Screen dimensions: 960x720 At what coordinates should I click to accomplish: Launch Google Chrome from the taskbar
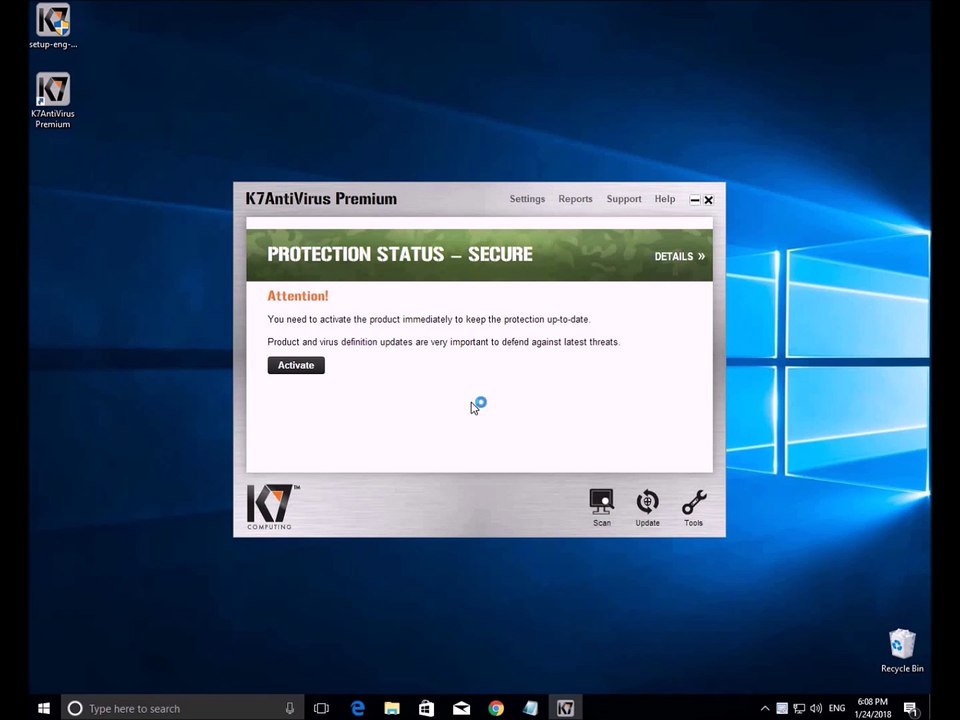coord(496,708)
